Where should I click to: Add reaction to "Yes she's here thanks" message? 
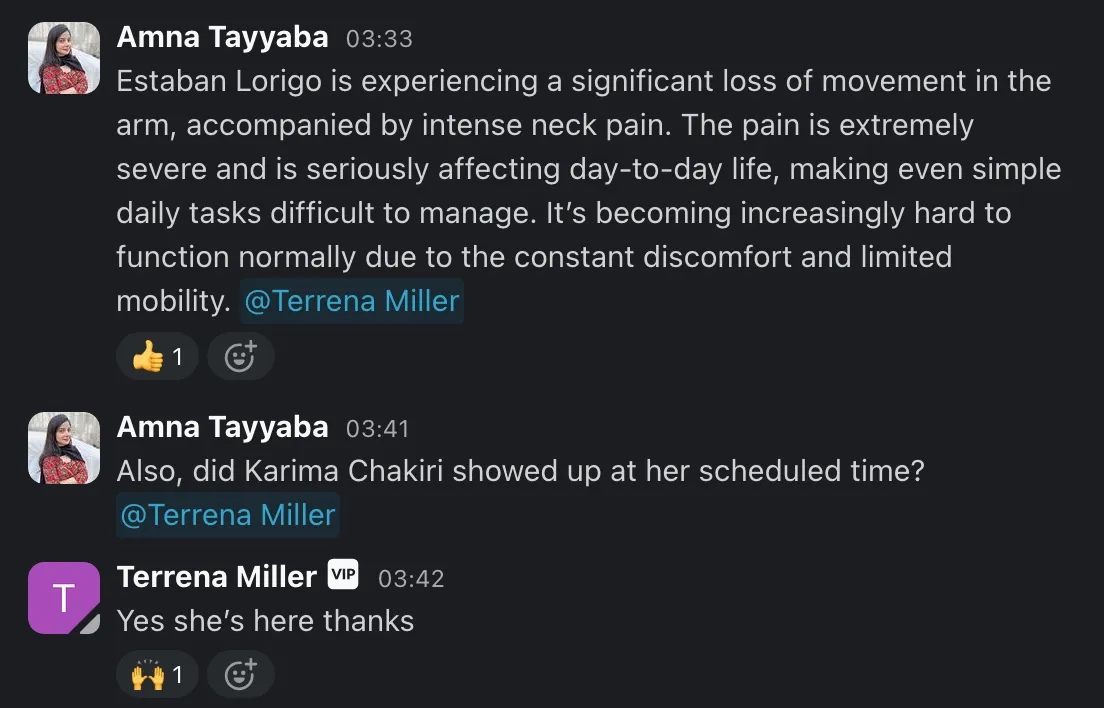pos(240,676)
